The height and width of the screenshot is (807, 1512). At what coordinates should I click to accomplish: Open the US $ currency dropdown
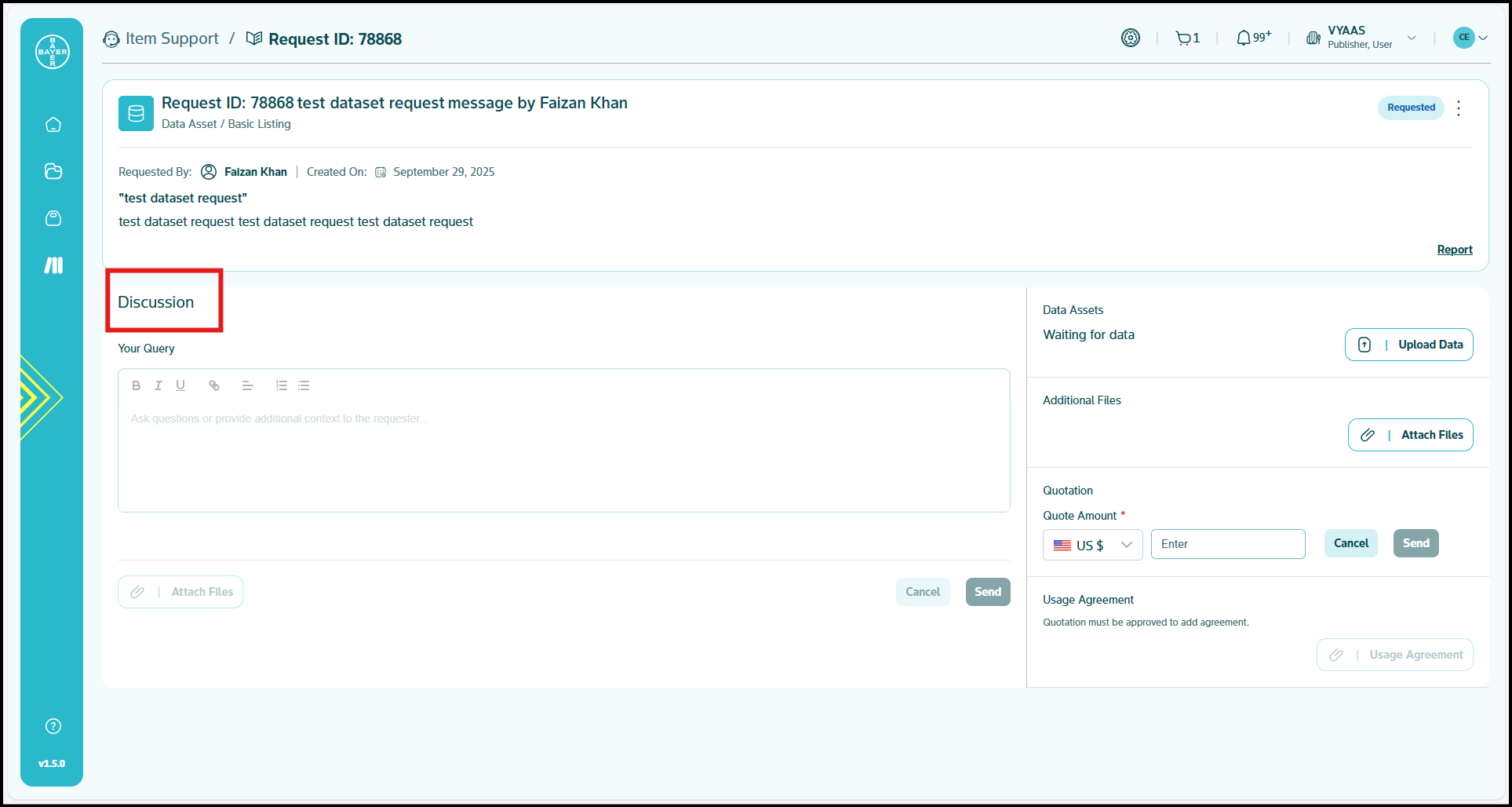point(1092,545)
